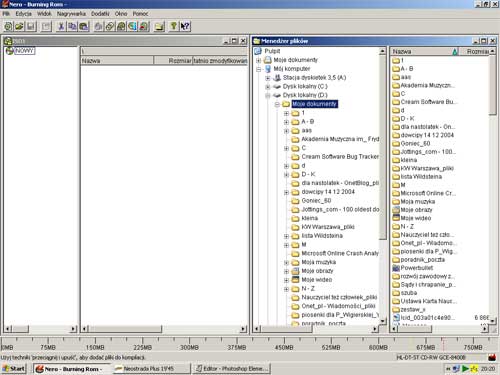Sort file list by Nazwa column header

(x=424, y=51)
